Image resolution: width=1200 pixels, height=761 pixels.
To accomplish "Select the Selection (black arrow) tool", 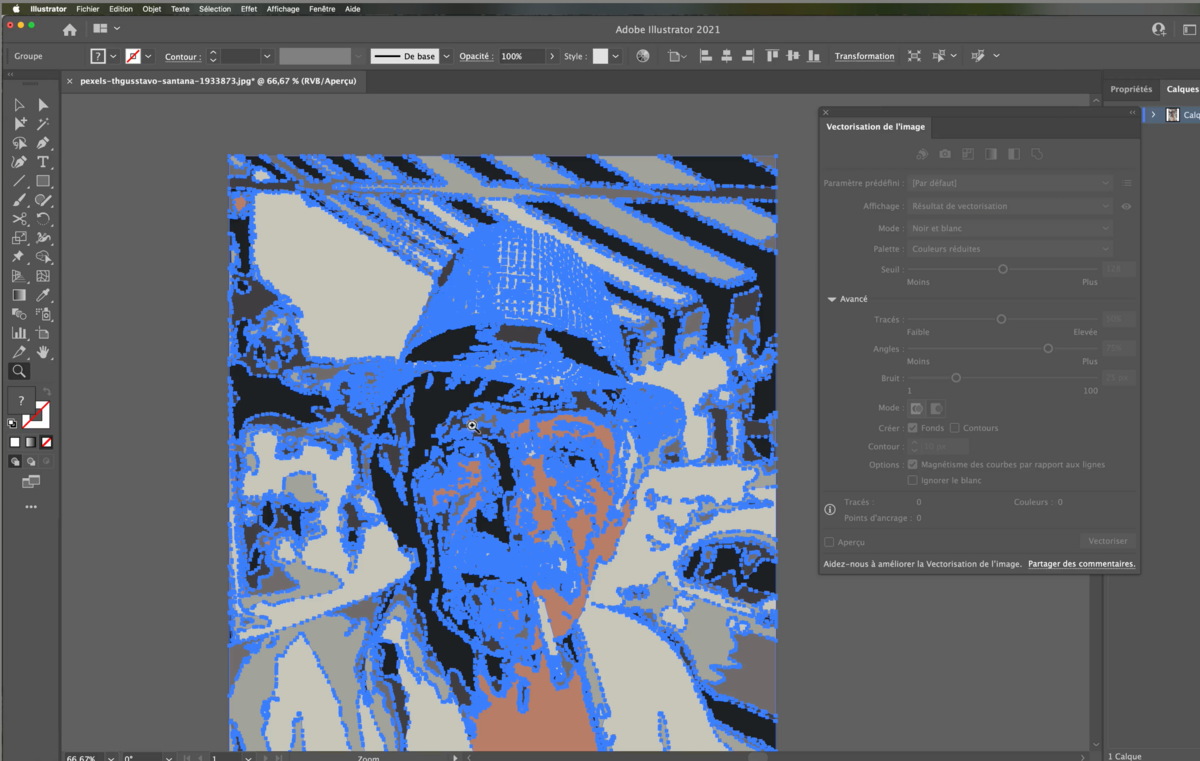I will coord(19,105).
